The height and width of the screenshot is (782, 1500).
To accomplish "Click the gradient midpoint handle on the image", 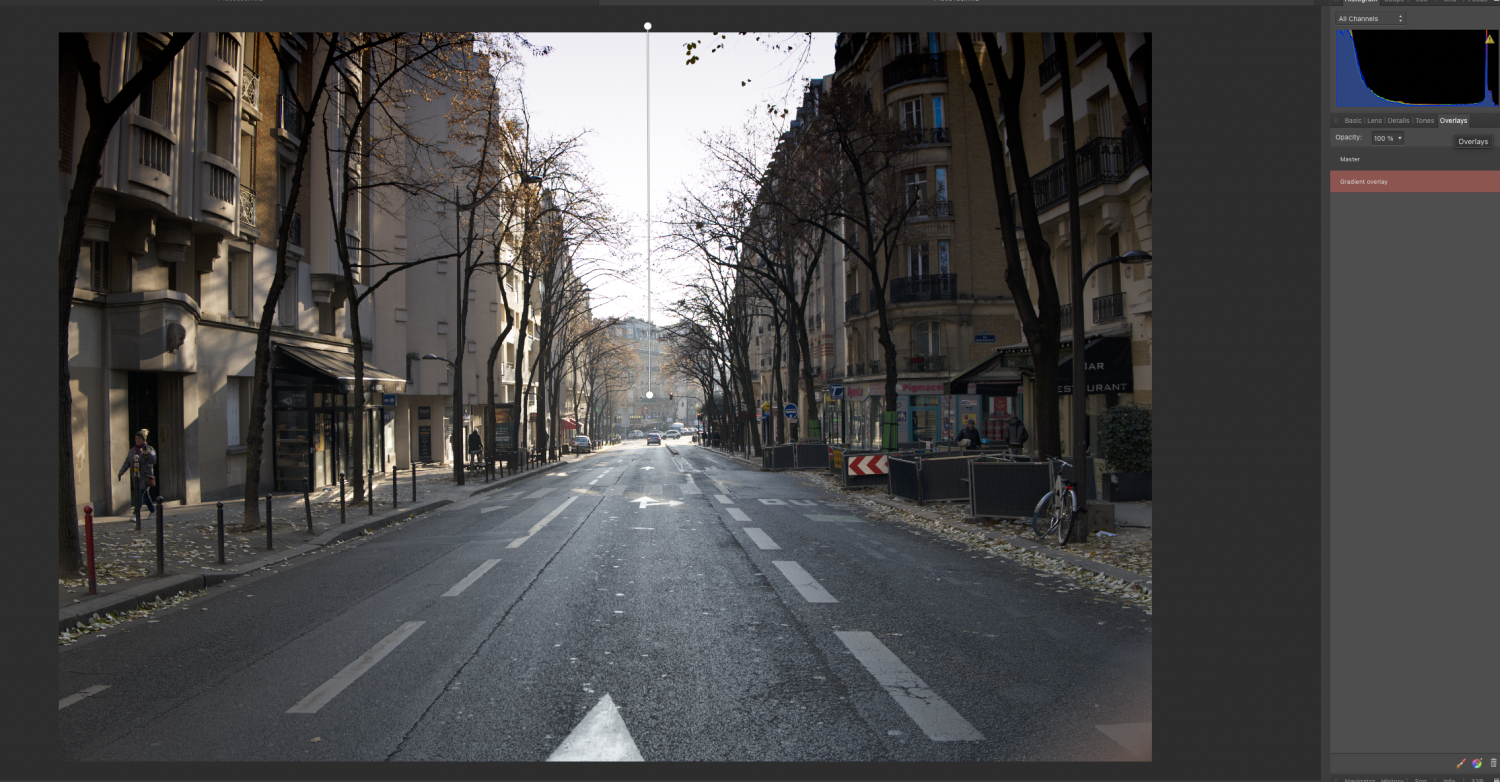I will [650, 394].
